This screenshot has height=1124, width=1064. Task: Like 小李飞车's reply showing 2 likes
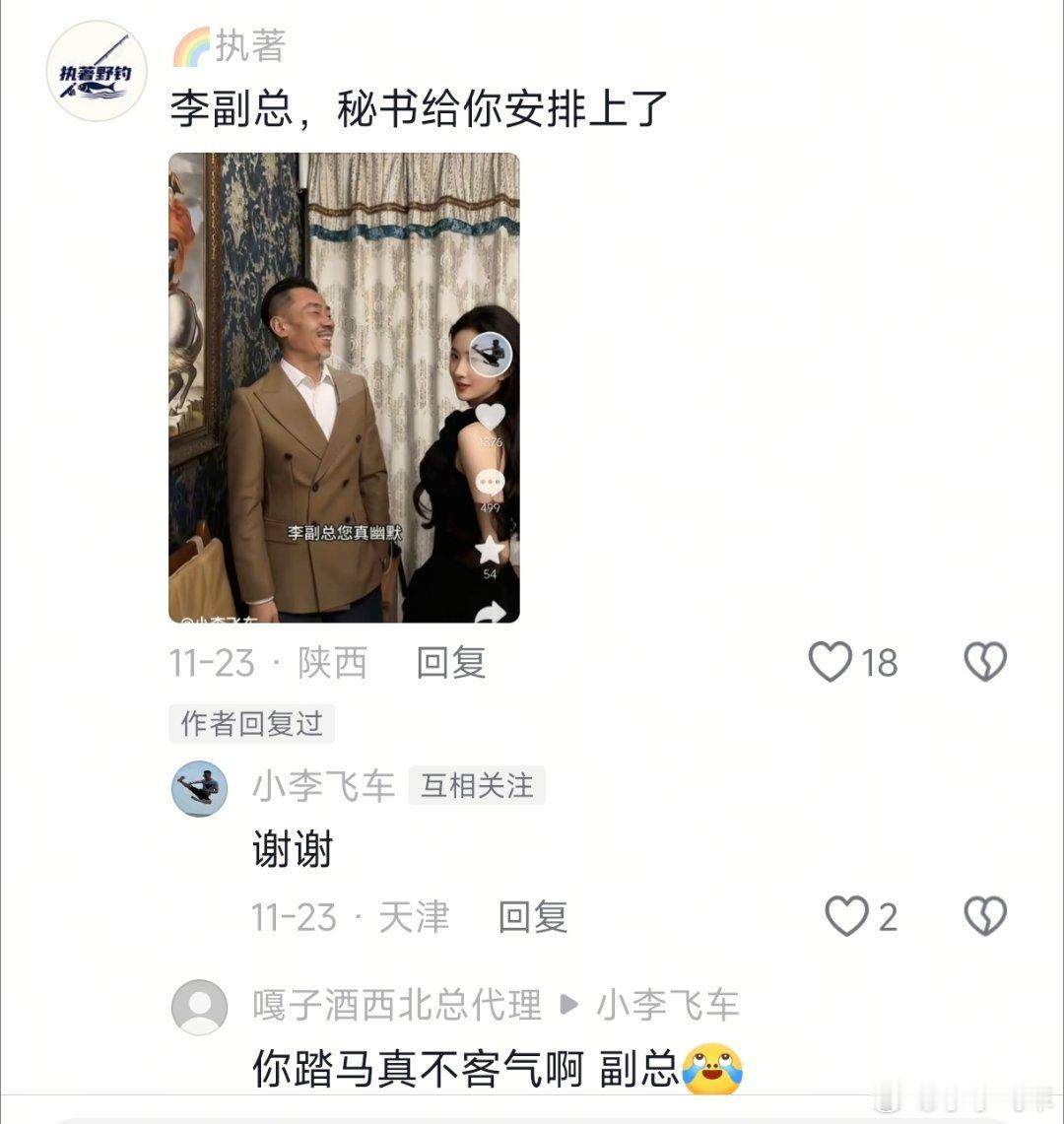pos(846,915)
